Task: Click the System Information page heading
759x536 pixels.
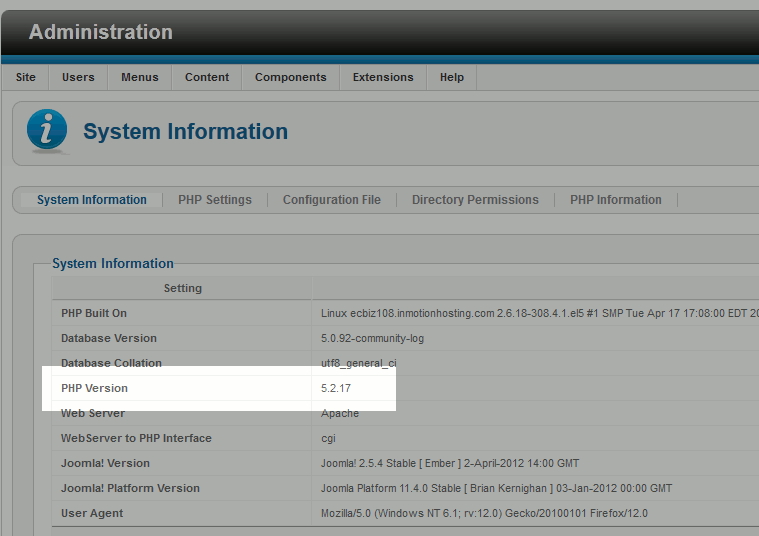Action: 185,131
